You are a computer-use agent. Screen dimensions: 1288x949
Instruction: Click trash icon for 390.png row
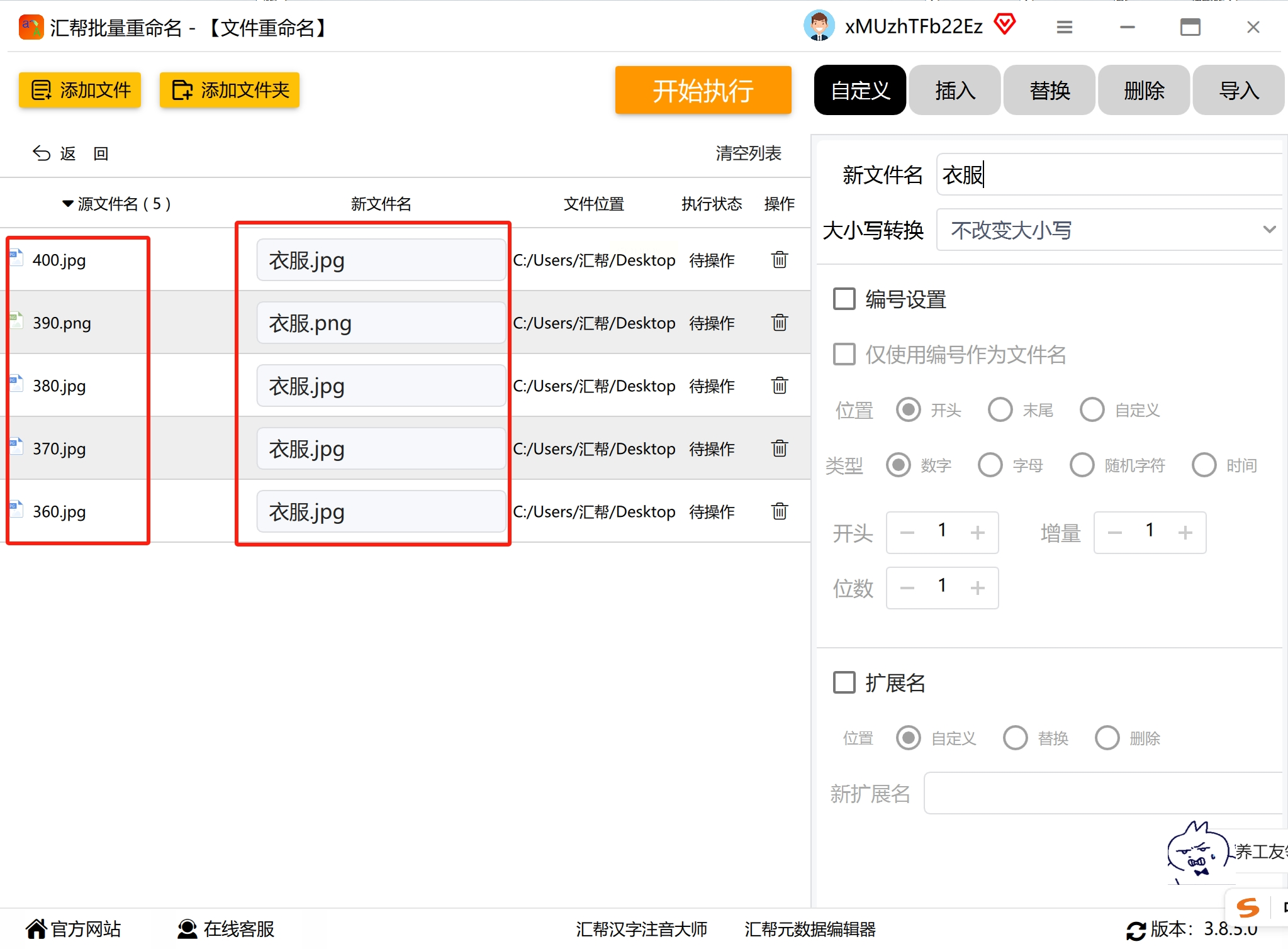point(779,323)
